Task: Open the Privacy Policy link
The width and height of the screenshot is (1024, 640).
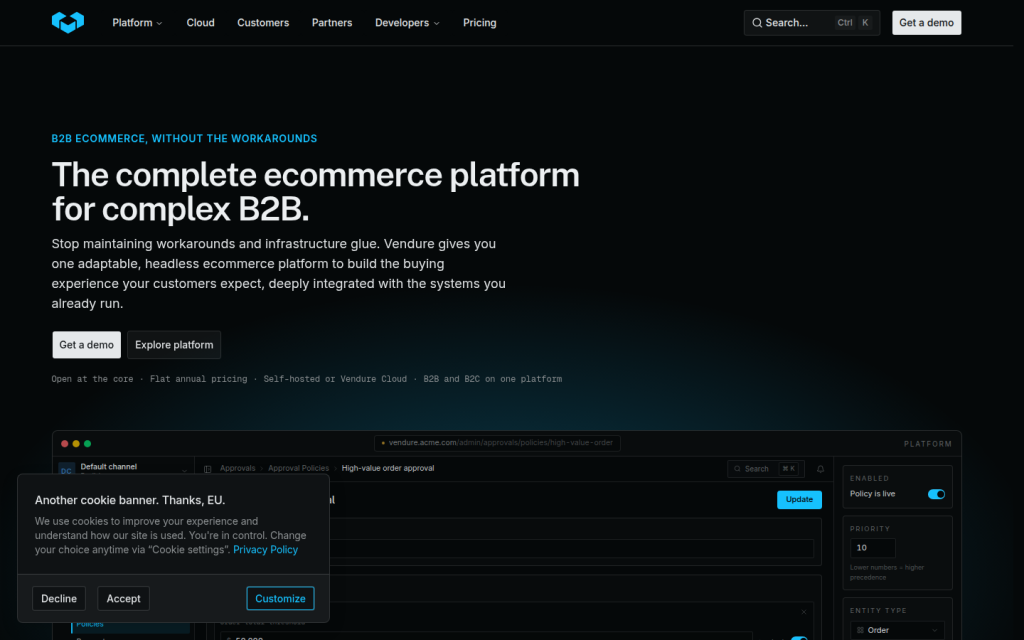Action: tap(265, 550)
